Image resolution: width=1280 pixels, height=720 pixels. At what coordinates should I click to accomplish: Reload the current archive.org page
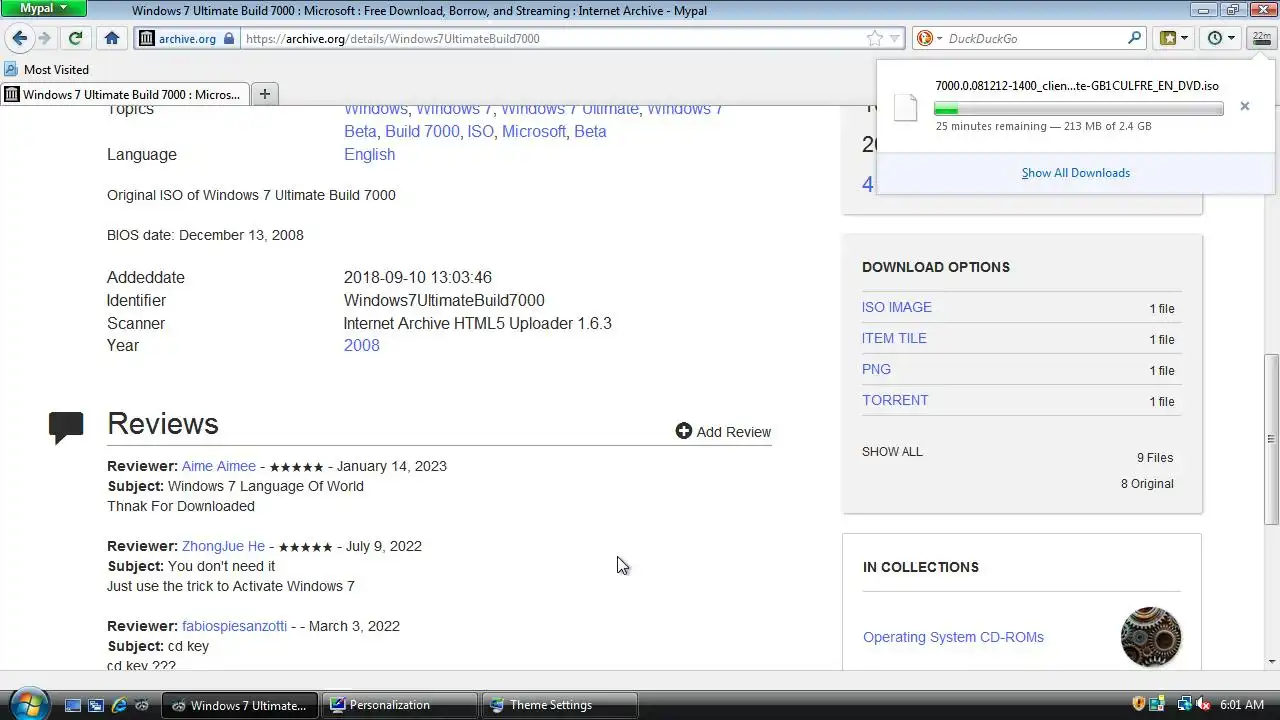pos(75,38)
